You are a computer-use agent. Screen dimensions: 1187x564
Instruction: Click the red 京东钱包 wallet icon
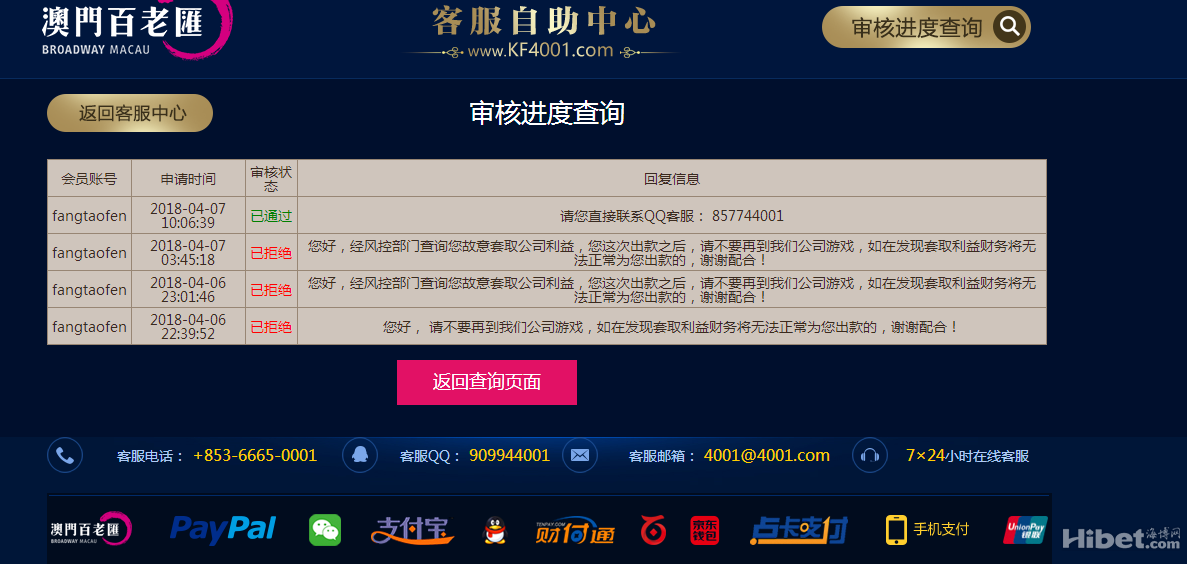[704, 530]
